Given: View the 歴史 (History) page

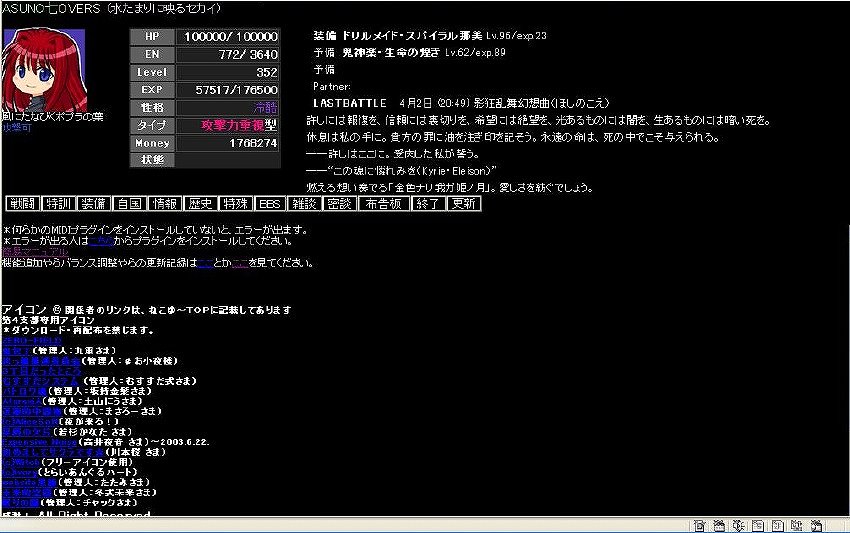Looking at the screenshot, I should [202, 203].
